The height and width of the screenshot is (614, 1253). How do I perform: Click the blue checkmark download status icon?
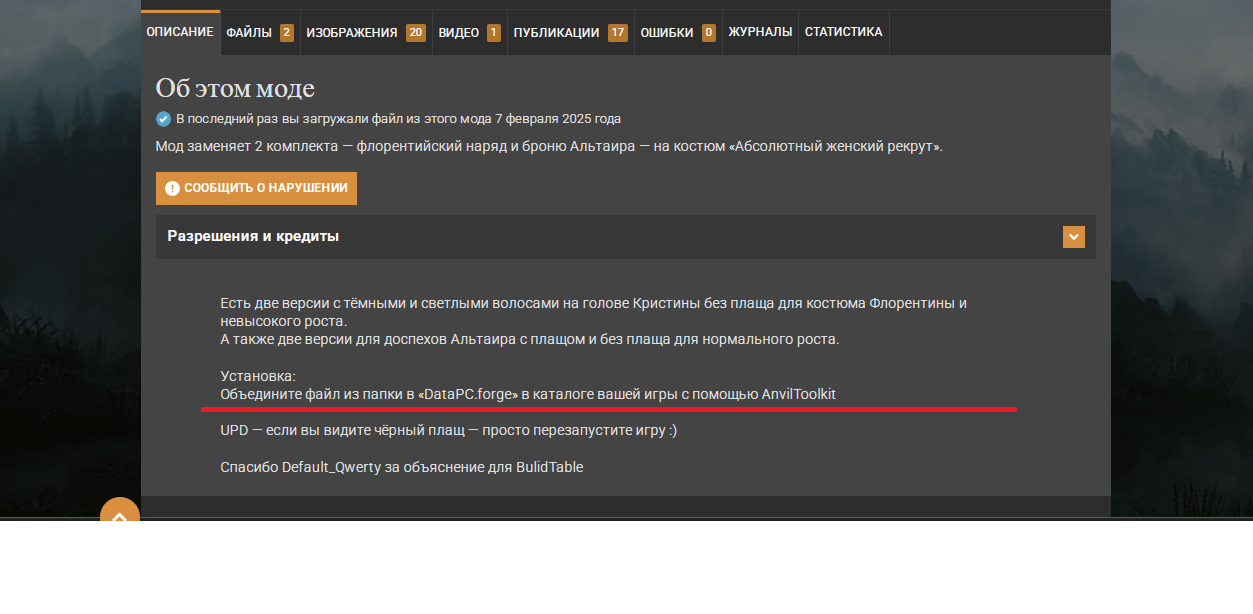click(163, 119)
